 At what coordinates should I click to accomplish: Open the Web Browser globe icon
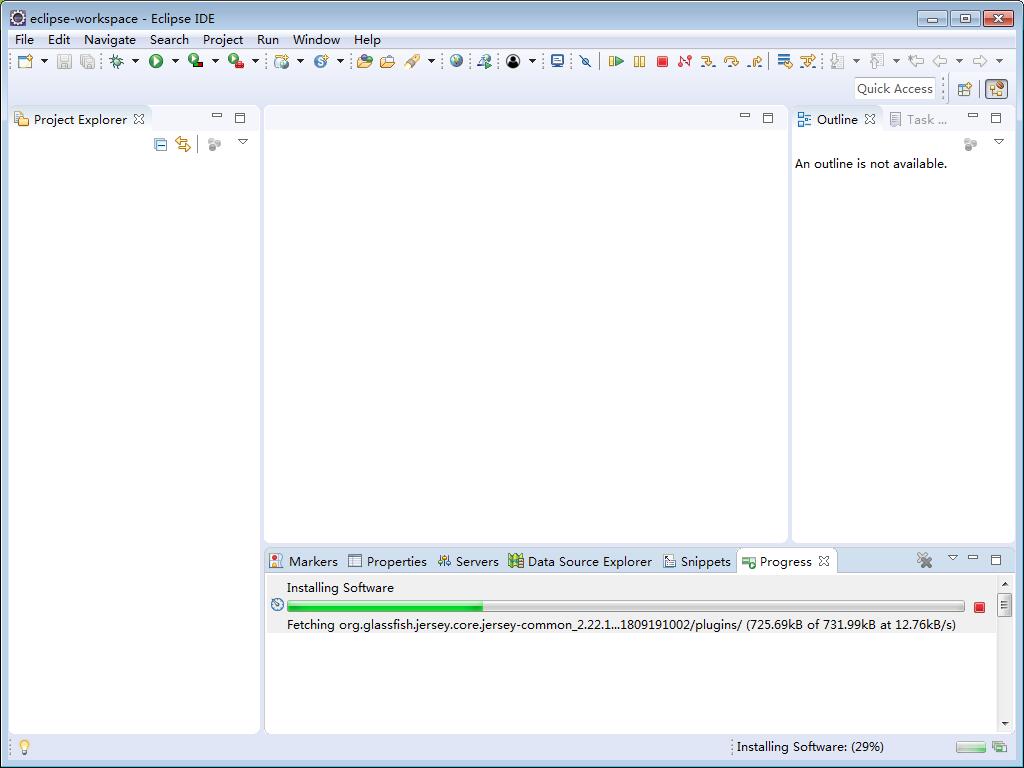click(x=456, y=61)
